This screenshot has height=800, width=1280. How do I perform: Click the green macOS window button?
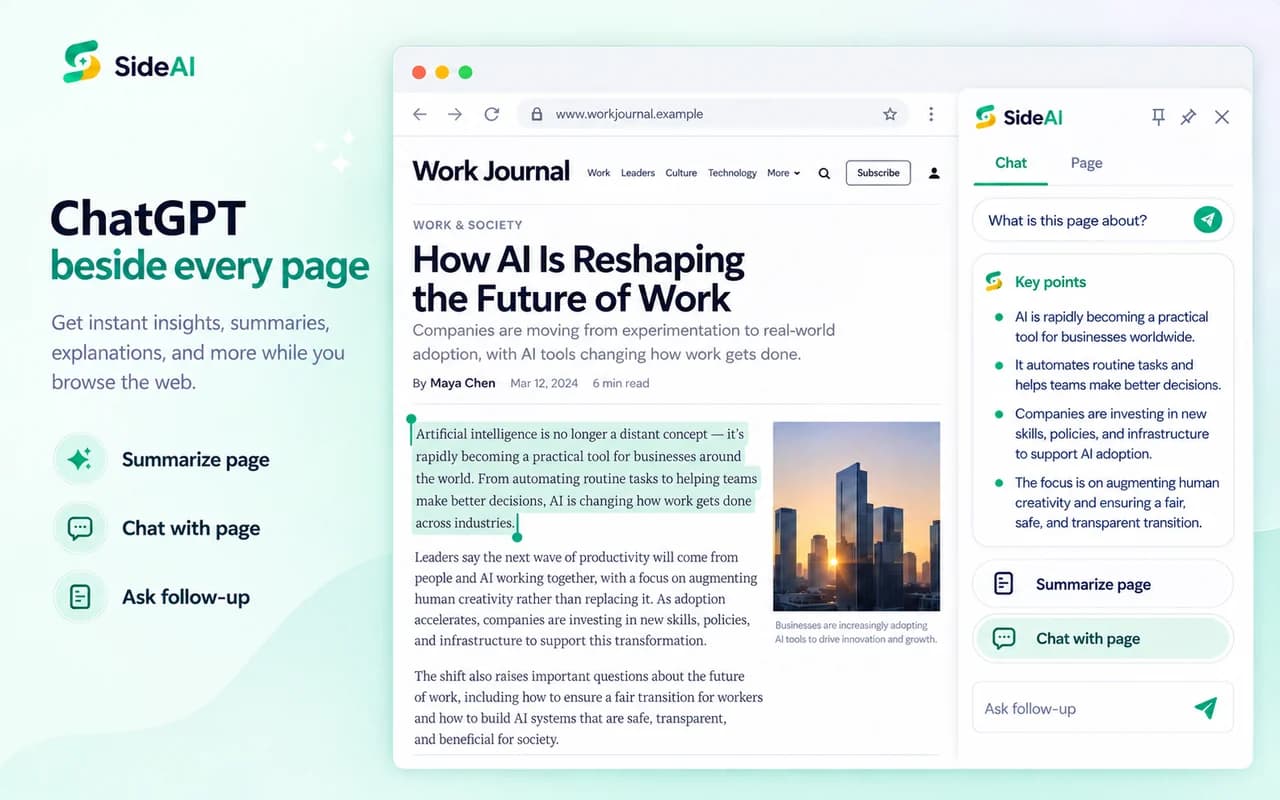tap(465, 72)
